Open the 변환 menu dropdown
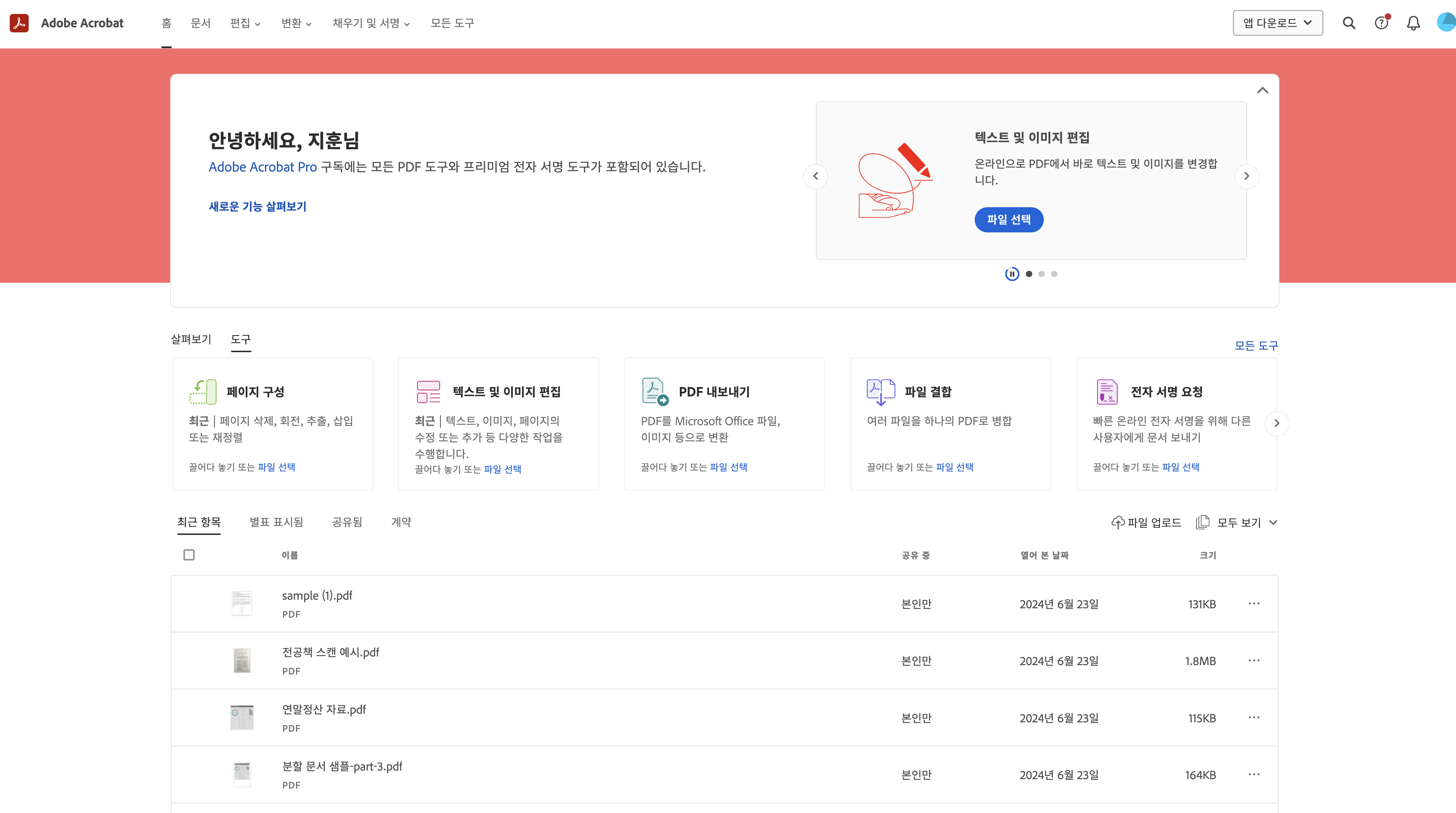 click(x=296, y=23)
